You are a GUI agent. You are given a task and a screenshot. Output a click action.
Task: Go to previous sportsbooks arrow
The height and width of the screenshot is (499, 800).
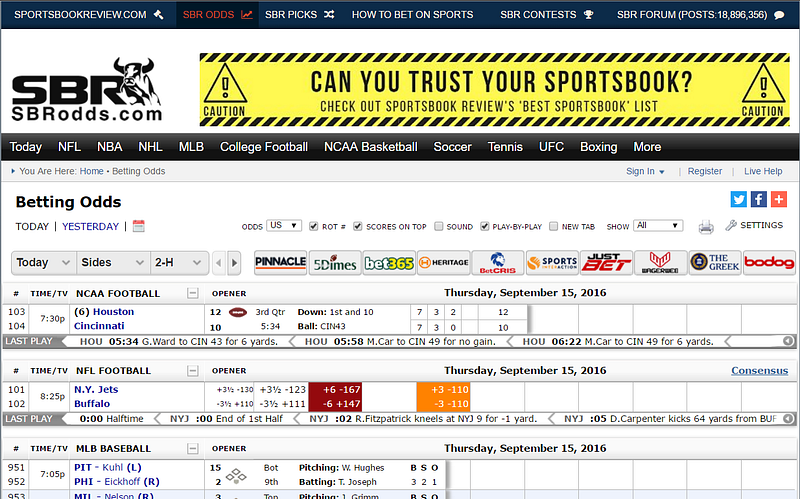(219, 263)
